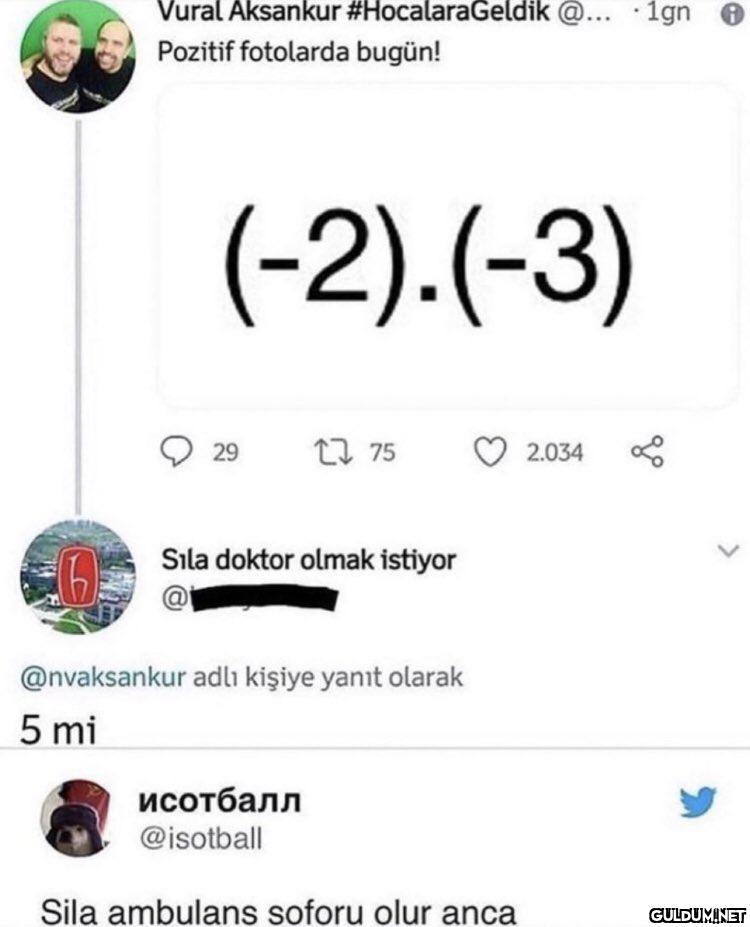This screenshot has width=750, height=927.
Task: Follow the @nvaksankur mention link
Action: click(103, 678)
